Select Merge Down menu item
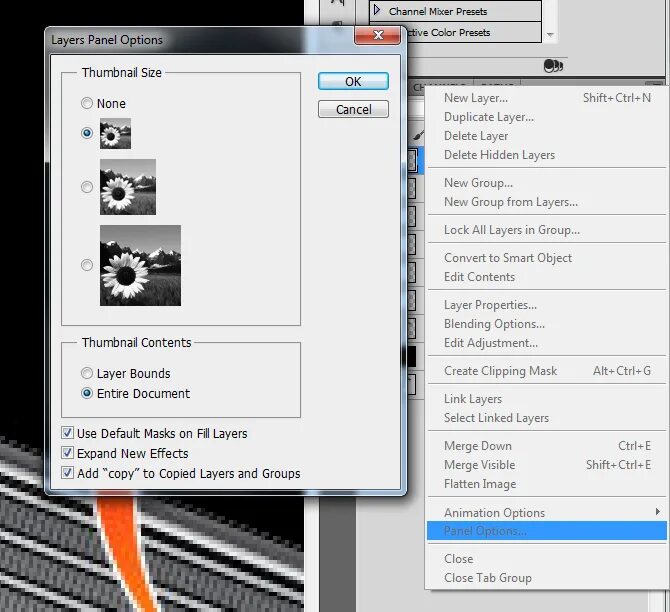670x612 pixels. (x=547, y=446)
